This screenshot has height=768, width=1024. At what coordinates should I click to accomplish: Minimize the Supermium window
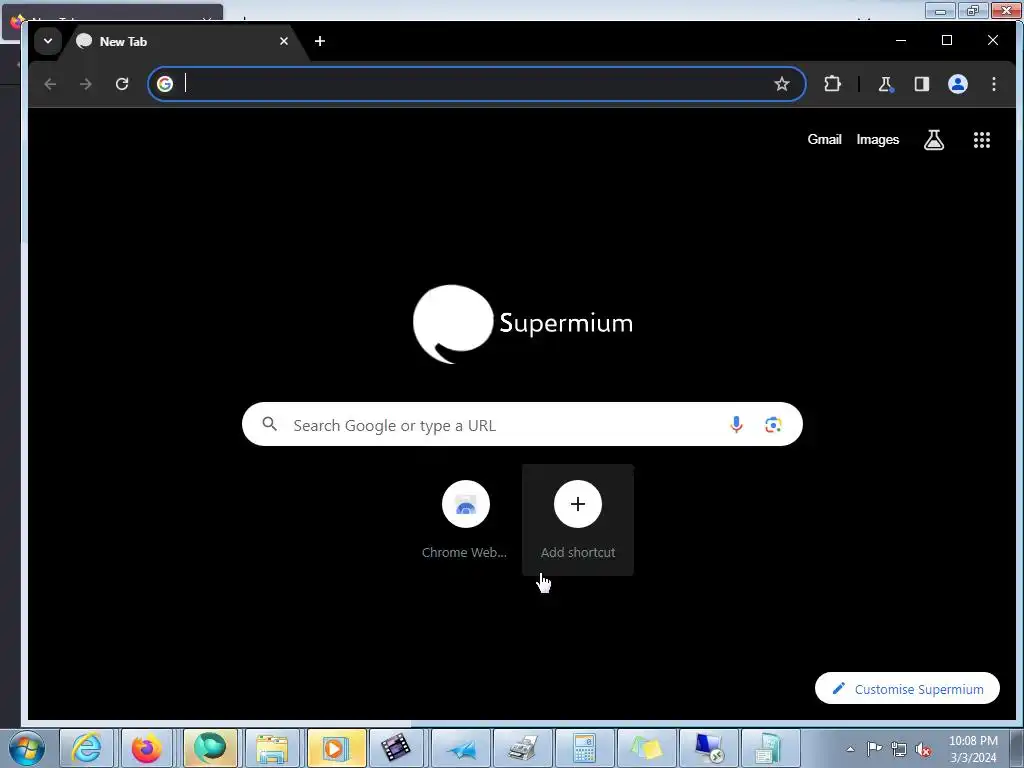tap(901, 40)
